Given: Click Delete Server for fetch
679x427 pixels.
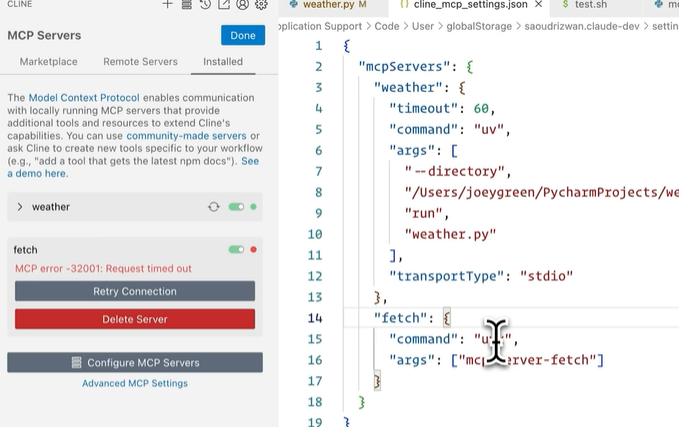Looking at the screenshot, I should (135, 319).
